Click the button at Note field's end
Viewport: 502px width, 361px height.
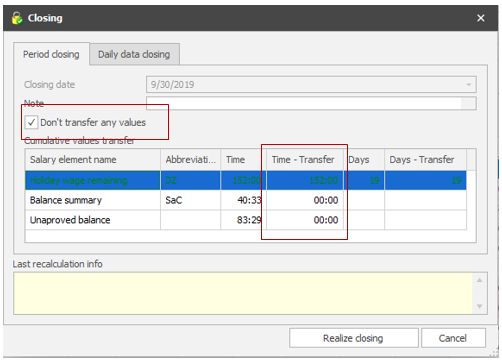(468, 103)
